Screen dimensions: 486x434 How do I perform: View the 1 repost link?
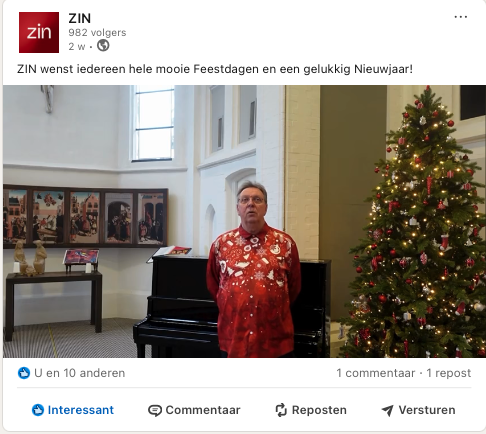coord(449,373)
